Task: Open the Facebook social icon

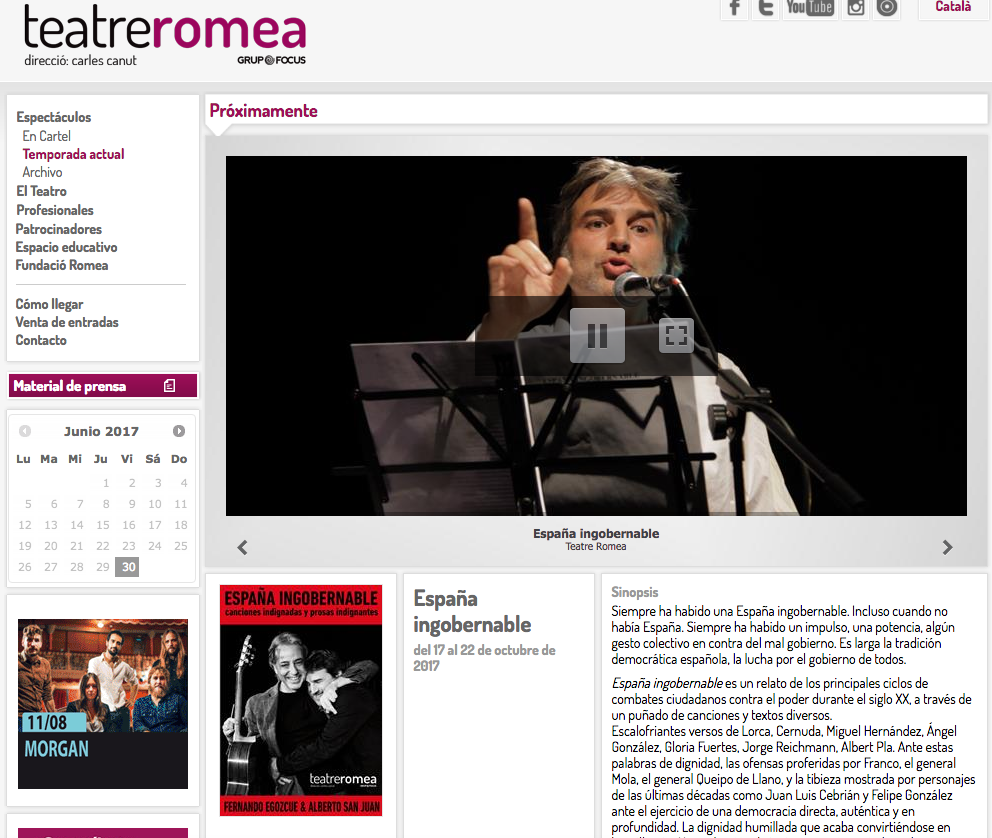Action: pos(735,8)
